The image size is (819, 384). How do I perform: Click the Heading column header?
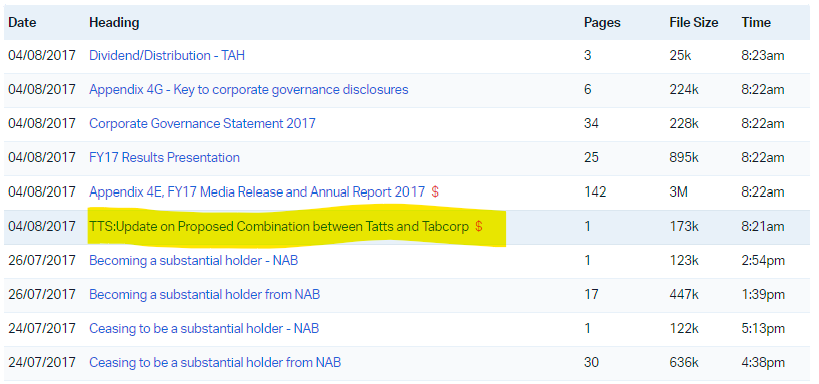[x=114, y=22]
